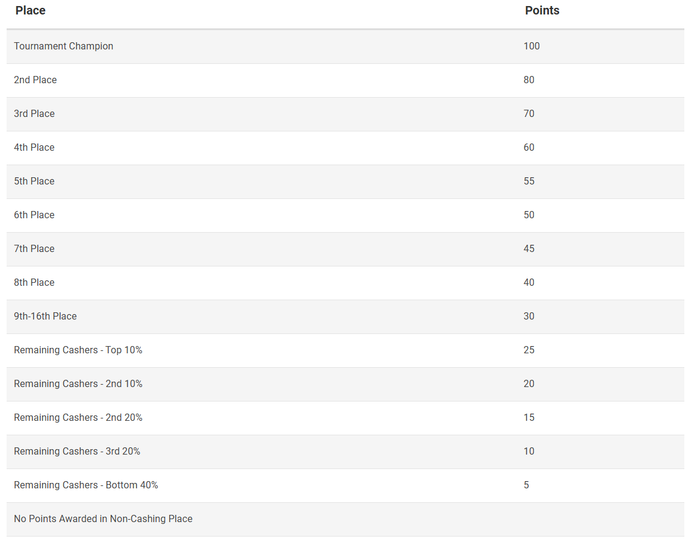Click the No Points Awarded note
Screen dimensions: 700x542
pos(103,519)
